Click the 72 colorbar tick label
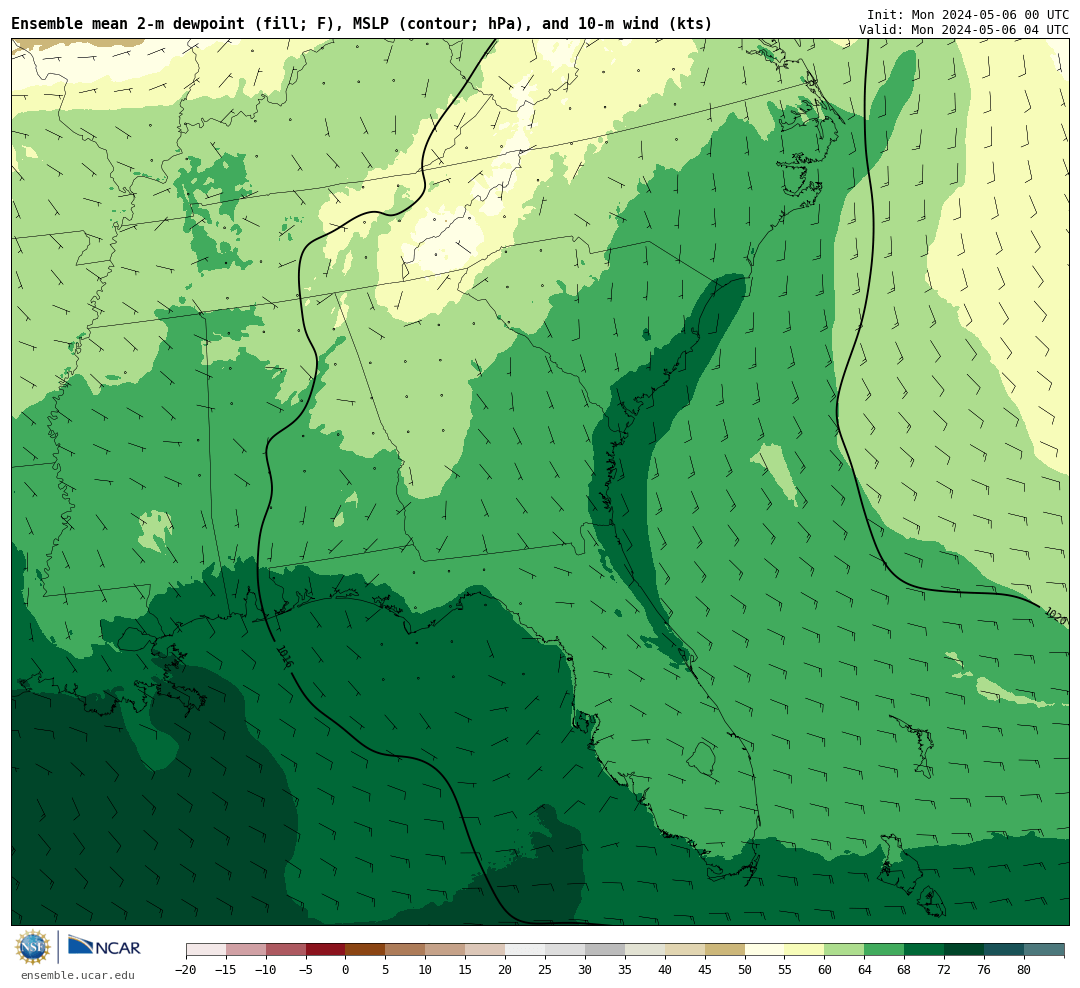The image size is (1080, 988). click(x=945, y=970)
